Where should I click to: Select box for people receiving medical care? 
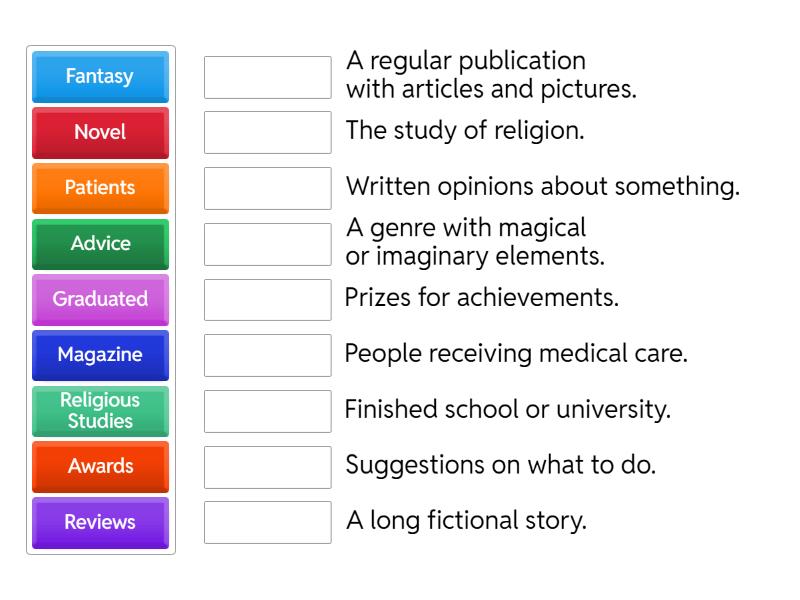point(267,355)
